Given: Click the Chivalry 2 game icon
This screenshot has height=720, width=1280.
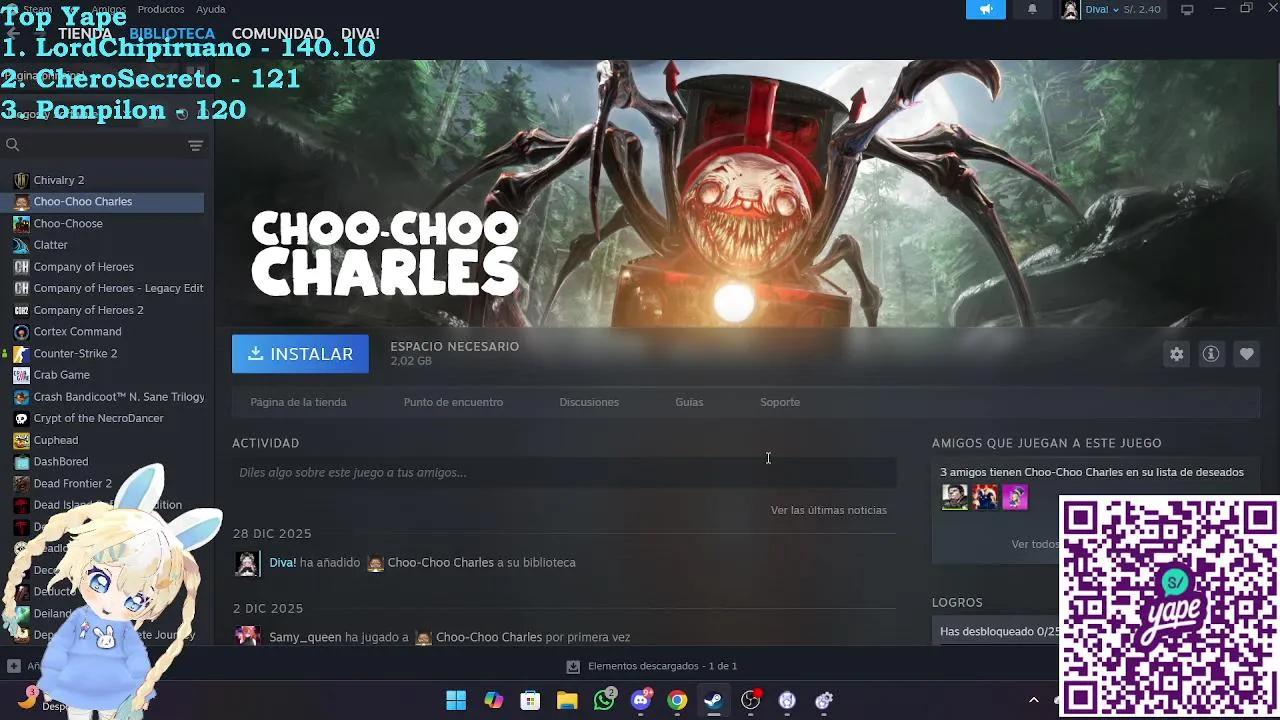Looking at the screenshot, I should (21, 180).
